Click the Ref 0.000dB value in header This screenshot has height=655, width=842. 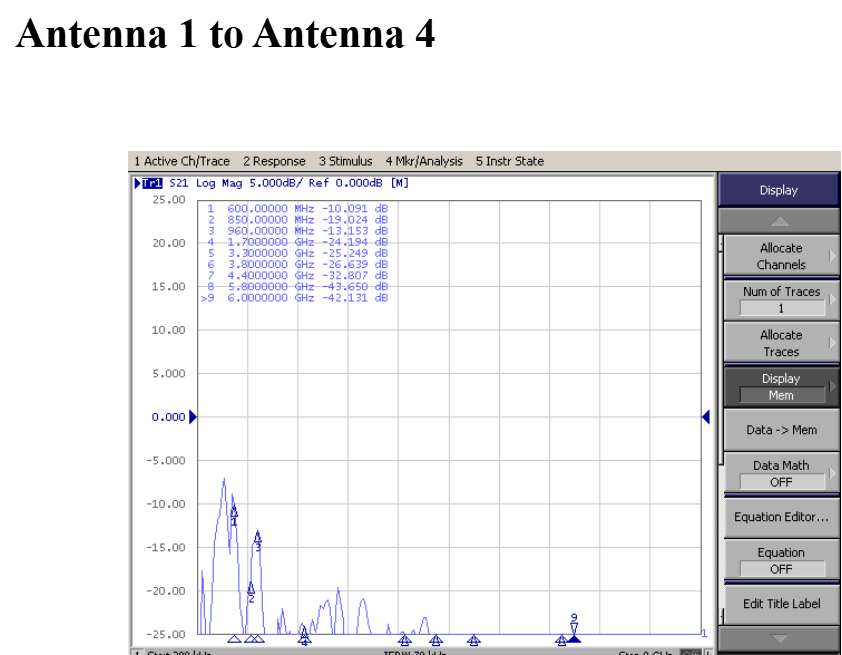345,183
